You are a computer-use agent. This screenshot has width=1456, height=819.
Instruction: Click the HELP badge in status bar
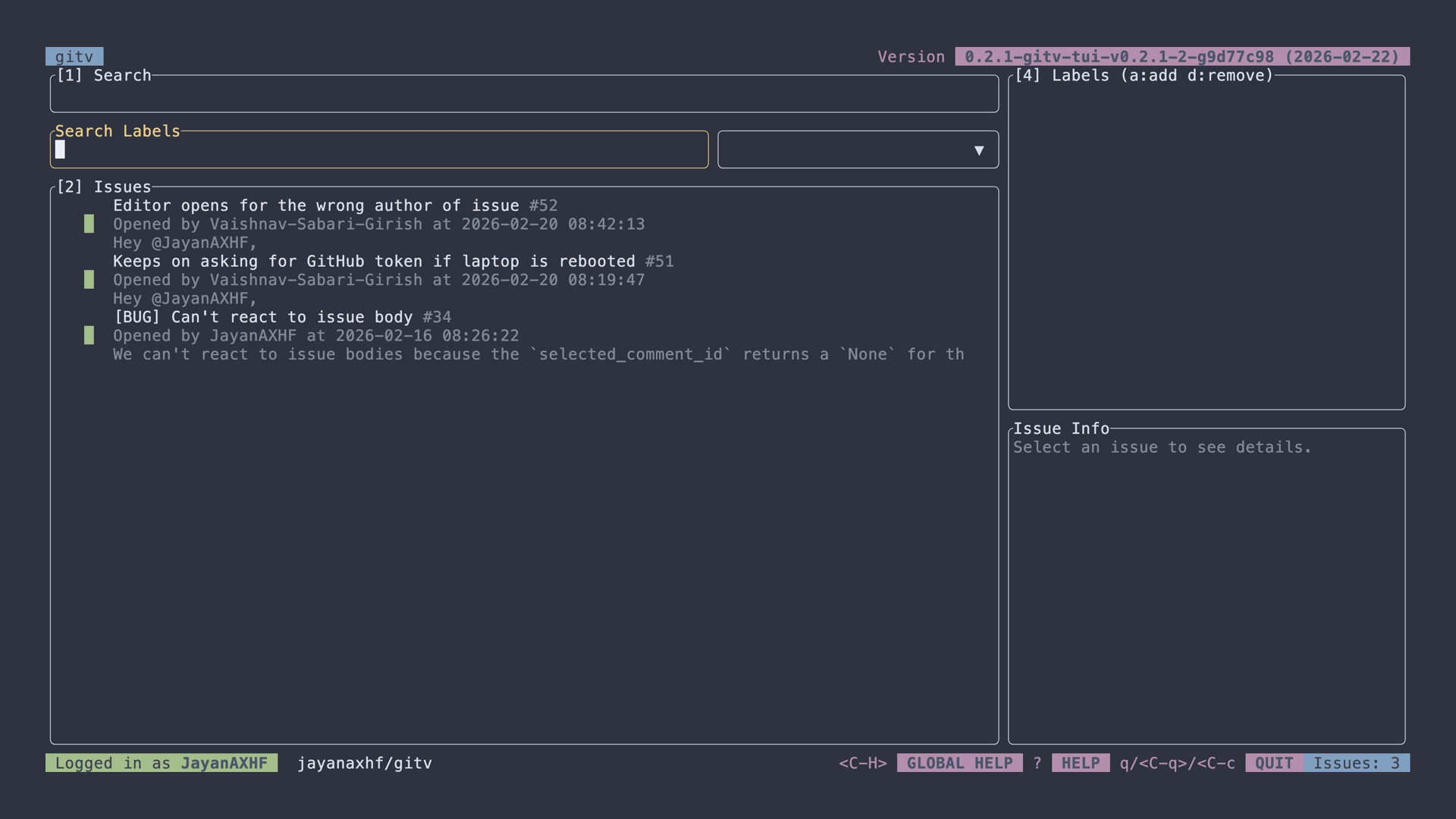tap(1080, 763)
